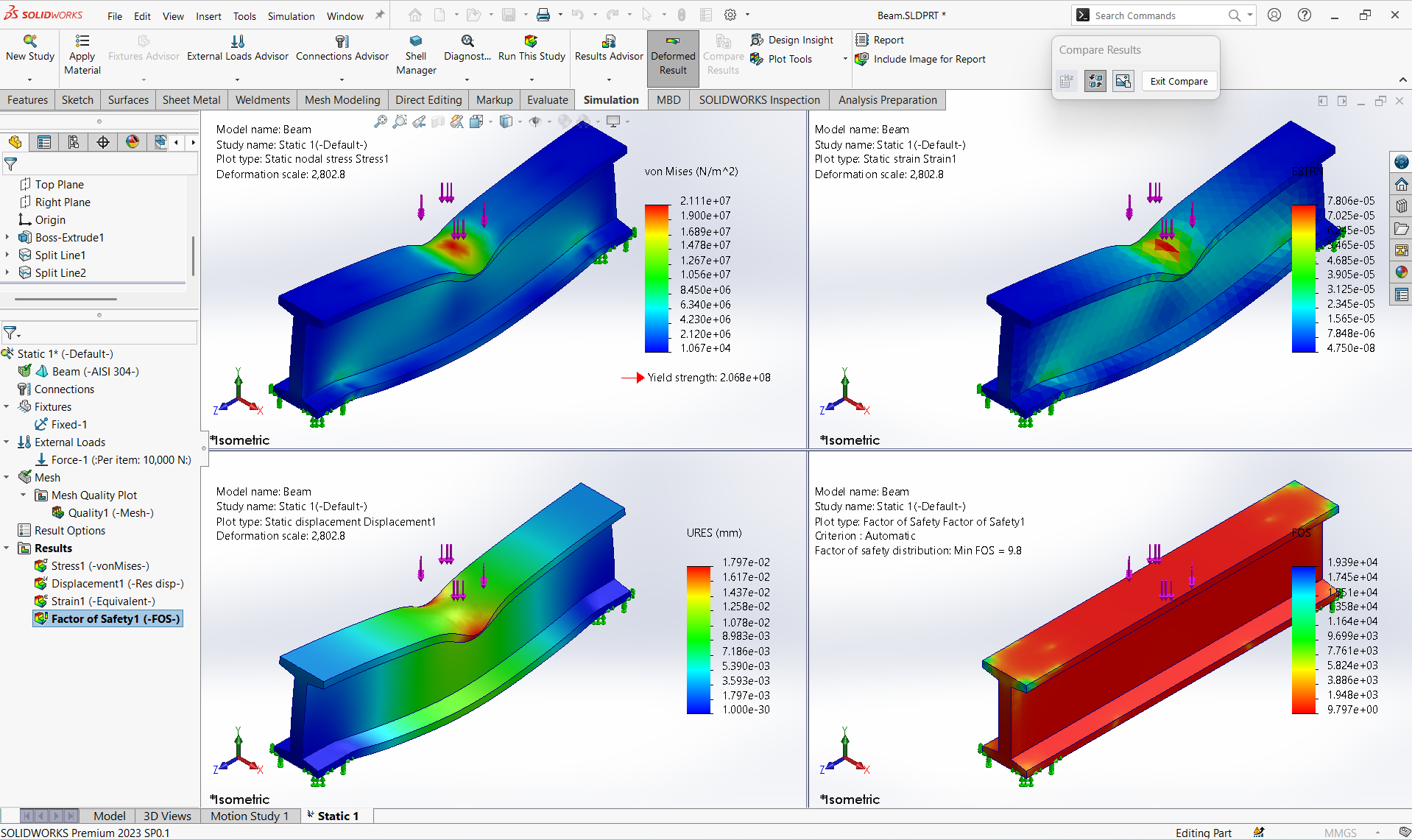This screenshot has height=840, width=1412.
Task: Open DisplayManager tab in left panel
Action: tap(133, 142)
